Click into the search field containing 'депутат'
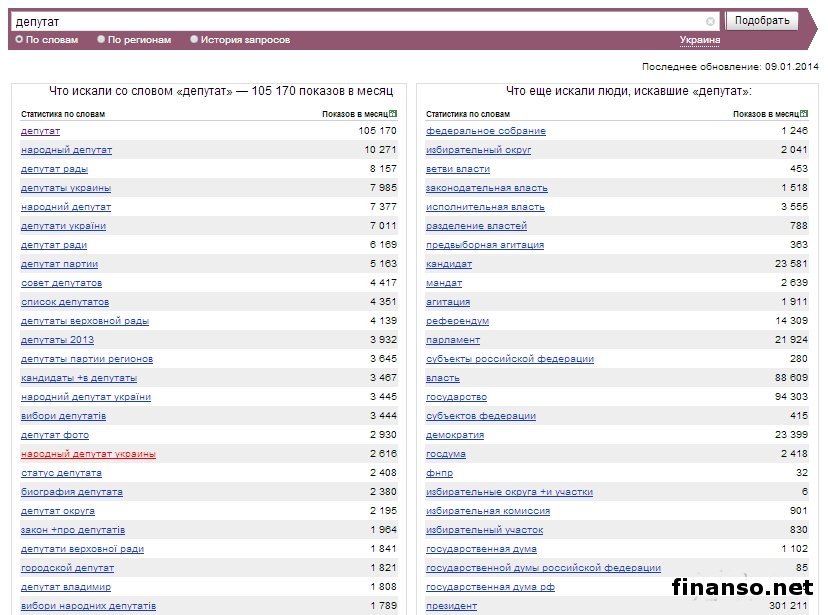This screenshot has height=615, width=828. 350,21
